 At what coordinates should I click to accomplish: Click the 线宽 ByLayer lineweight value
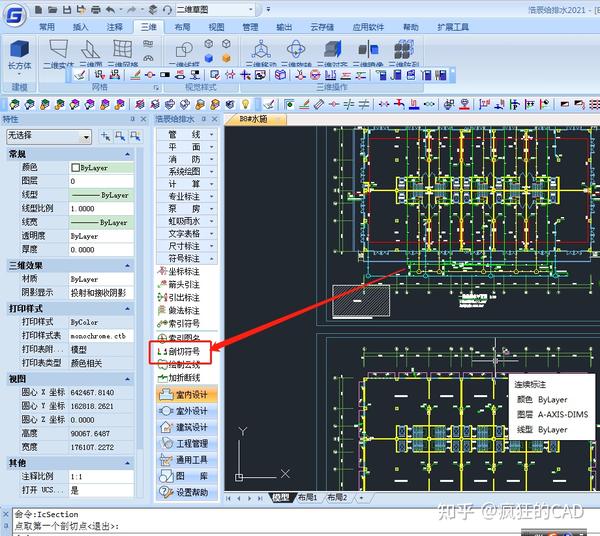point(101,222)
